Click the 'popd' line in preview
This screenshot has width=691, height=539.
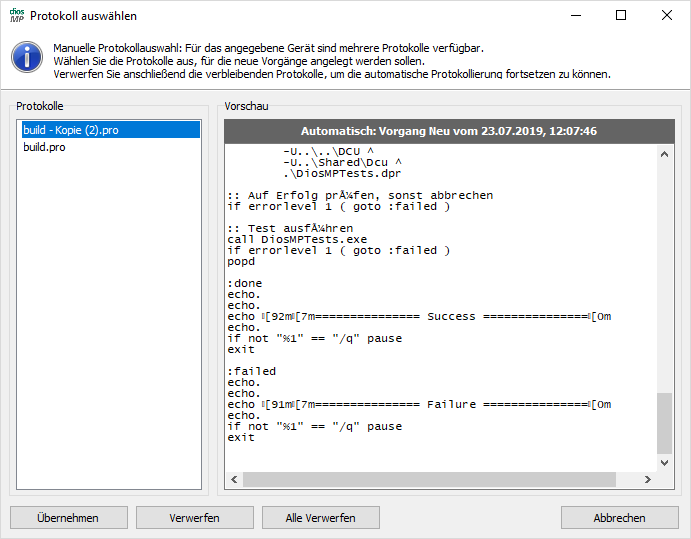coord(241,261)
